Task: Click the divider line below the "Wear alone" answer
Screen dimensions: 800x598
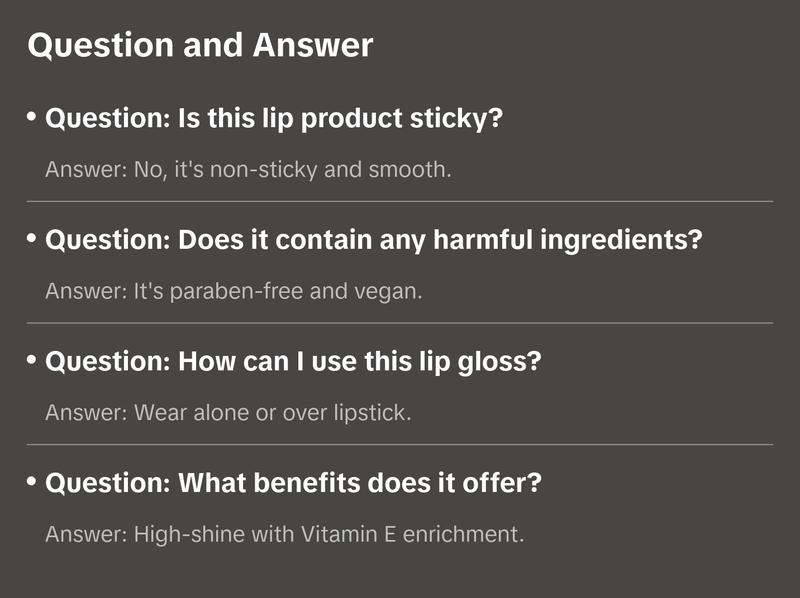Action: coord(399,444)
